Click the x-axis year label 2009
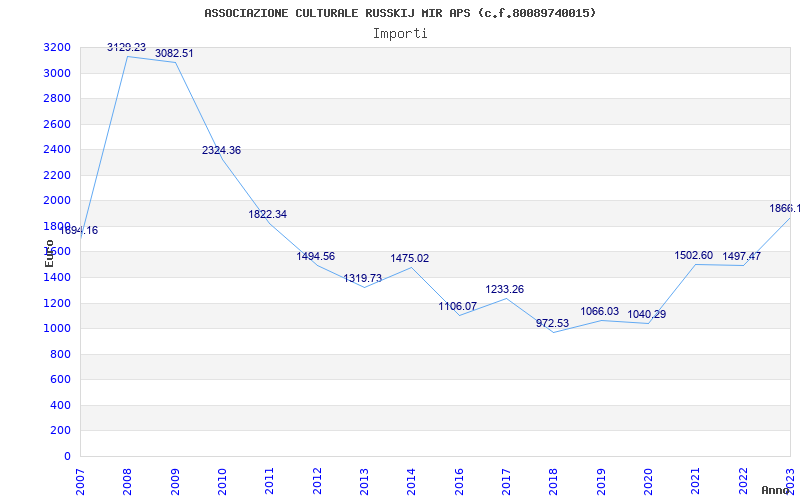This screenshot has width=800, height=500. click(x=174, y=482)
